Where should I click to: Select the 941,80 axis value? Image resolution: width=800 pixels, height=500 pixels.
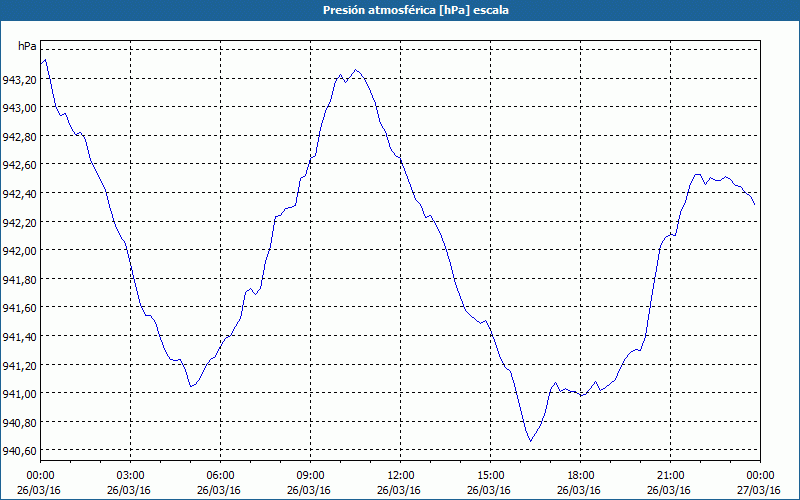(x=19, y=280)
